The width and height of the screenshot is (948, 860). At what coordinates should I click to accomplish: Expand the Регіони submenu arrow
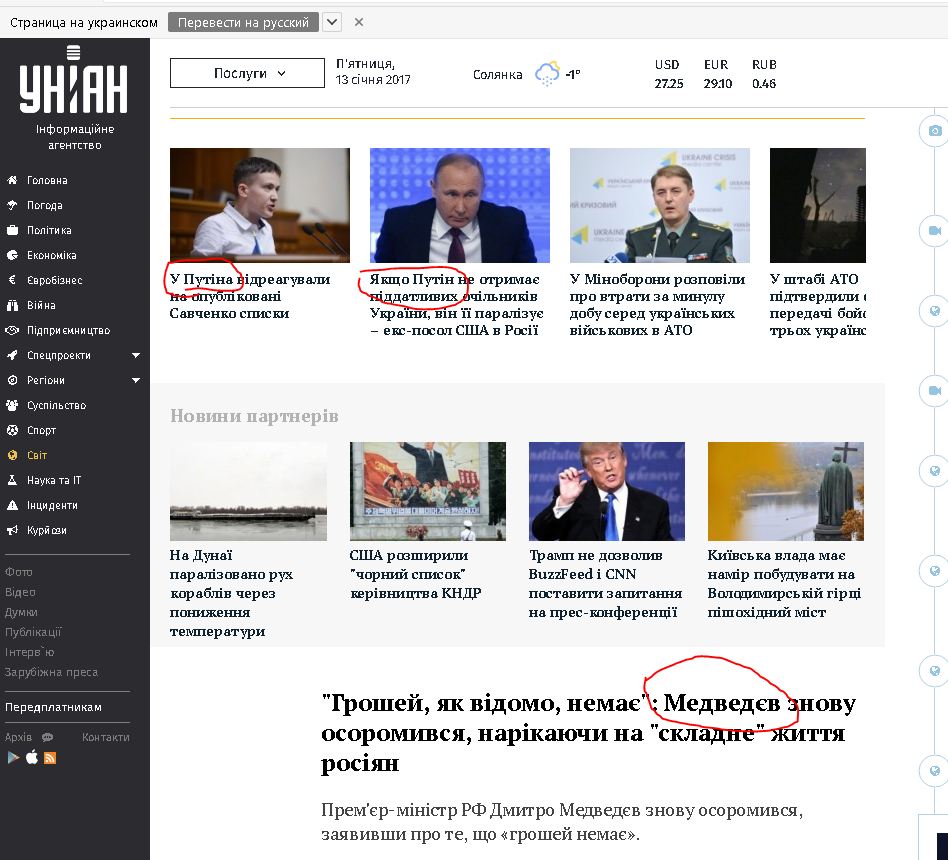click(136, 380)
